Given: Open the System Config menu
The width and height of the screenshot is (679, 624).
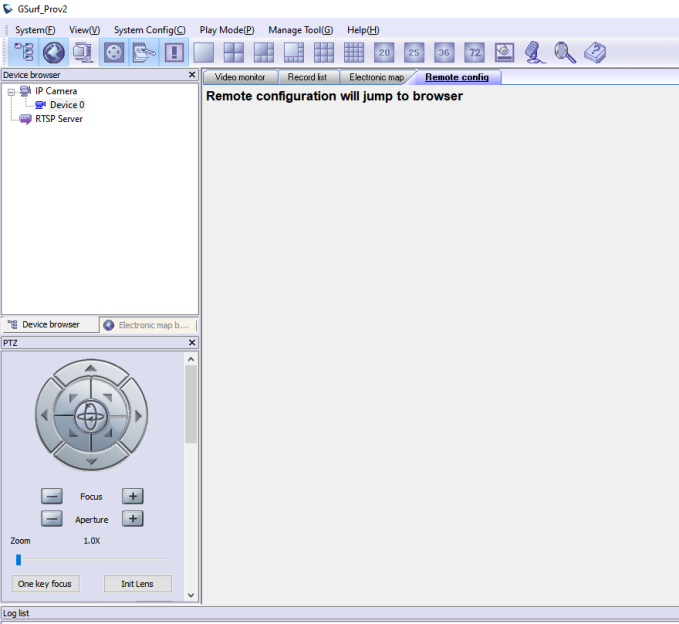Looking at the screenshot, I should (149, 30).
